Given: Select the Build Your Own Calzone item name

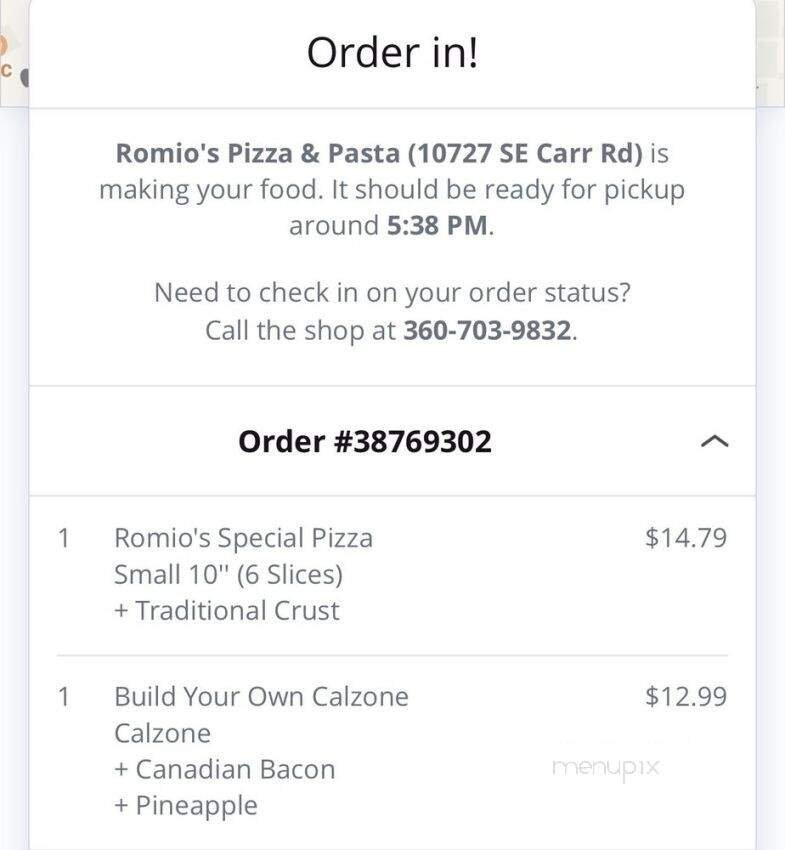Looking at the screenshot, I should pos(261,696).
